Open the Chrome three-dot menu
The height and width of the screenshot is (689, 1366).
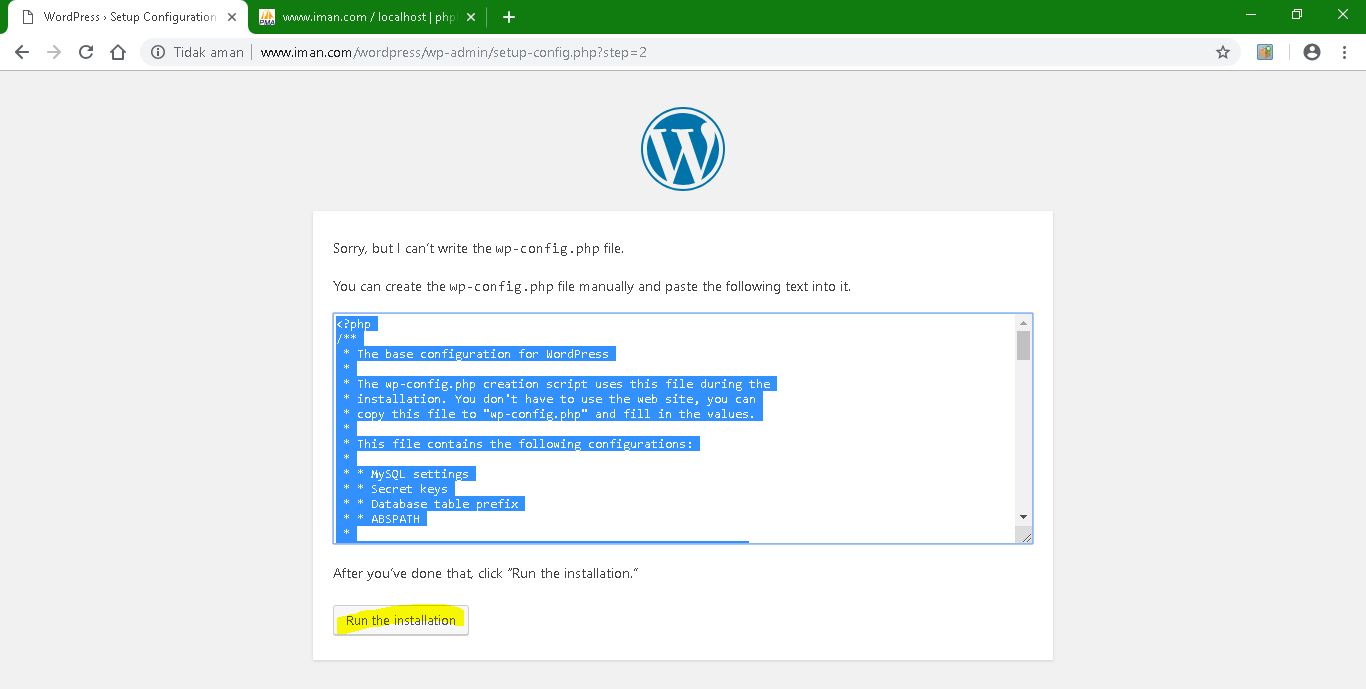coord(1343,52)
